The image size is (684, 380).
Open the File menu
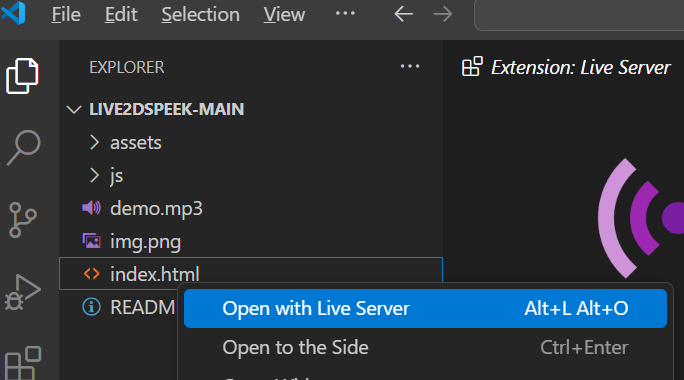click(66, 15)
